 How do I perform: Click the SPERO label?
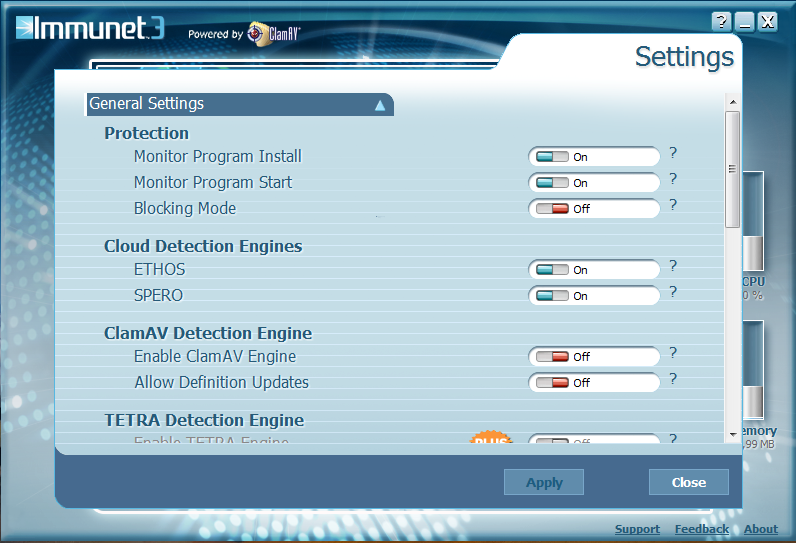158,295
